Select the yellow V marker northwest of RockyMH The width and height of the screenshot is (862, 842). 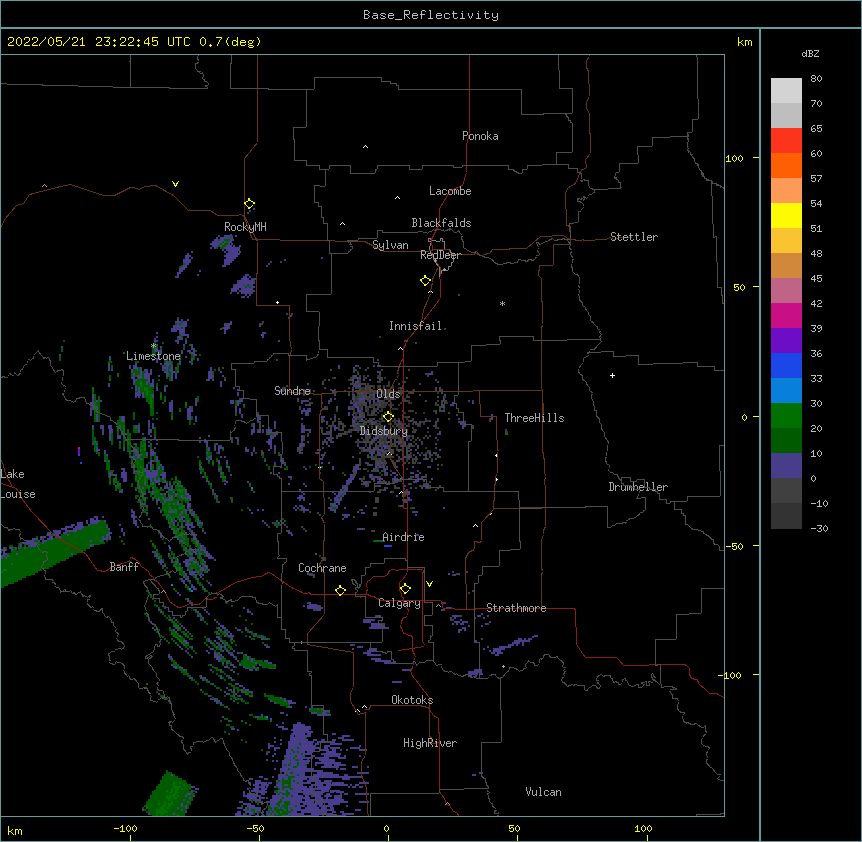[x=175, y=184]
